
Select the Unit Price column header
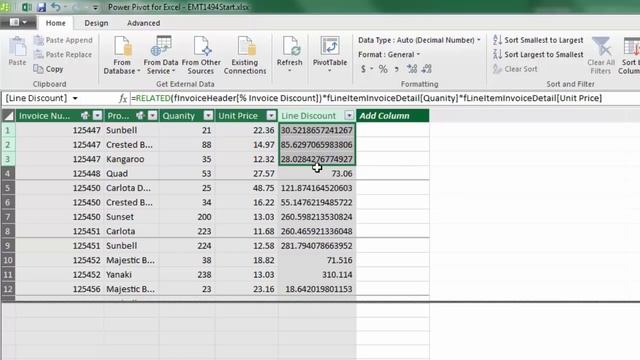pos(238,116)
